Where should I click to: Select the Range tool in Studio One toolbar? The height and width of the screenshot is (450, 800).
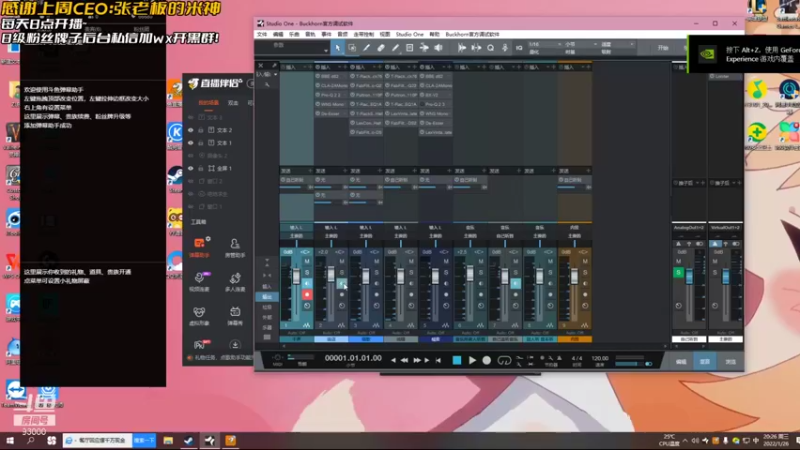click(352, 48)
